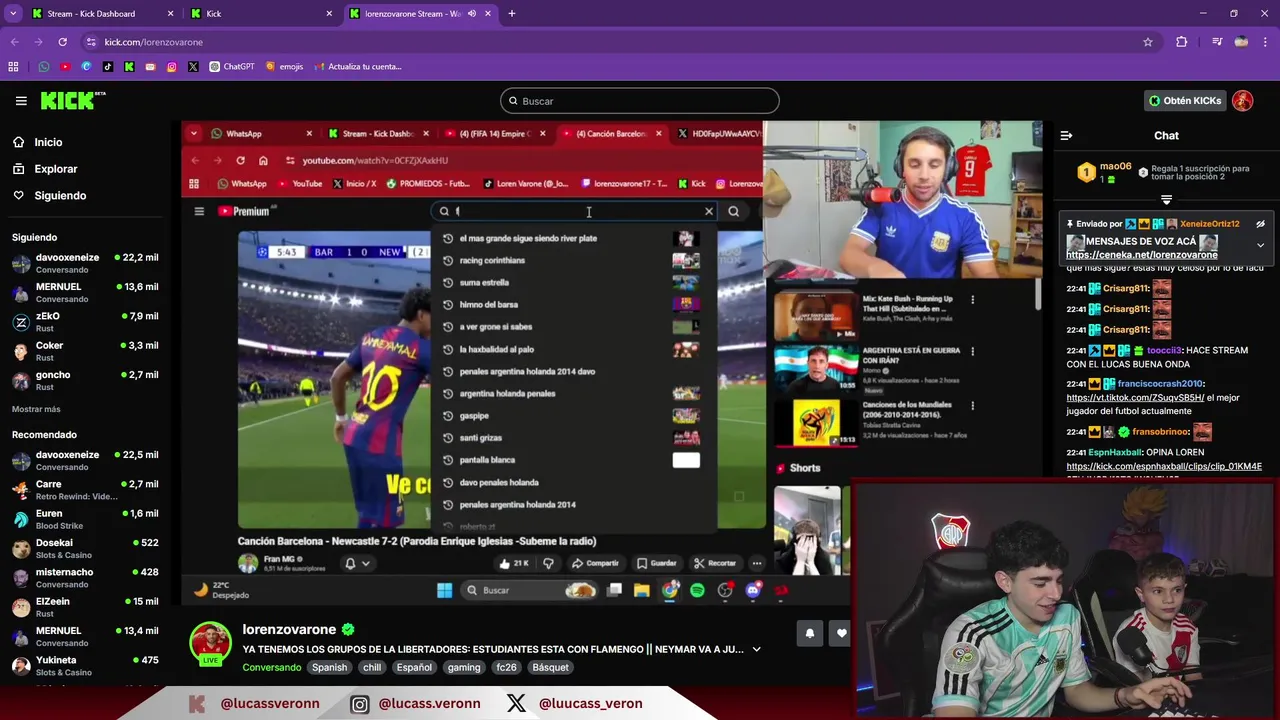Go back in browser history

tap(15, 42)
